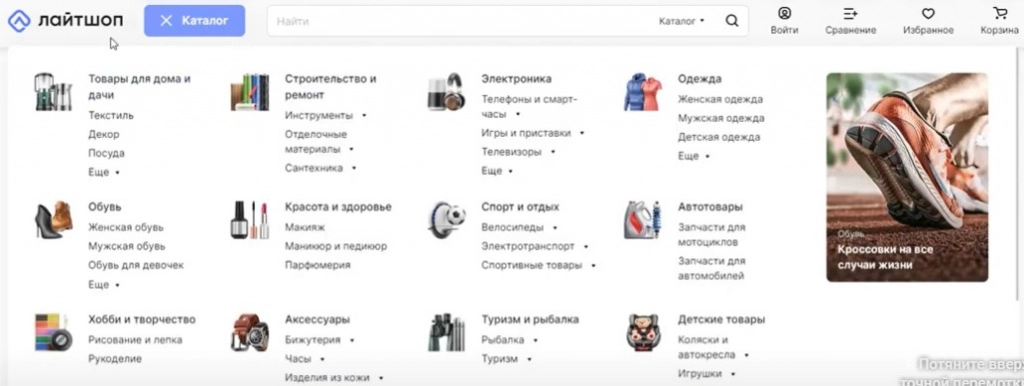Close the catalog with the Каталог button
This screenshot has width=1024, height=386.
pos(195,21)
